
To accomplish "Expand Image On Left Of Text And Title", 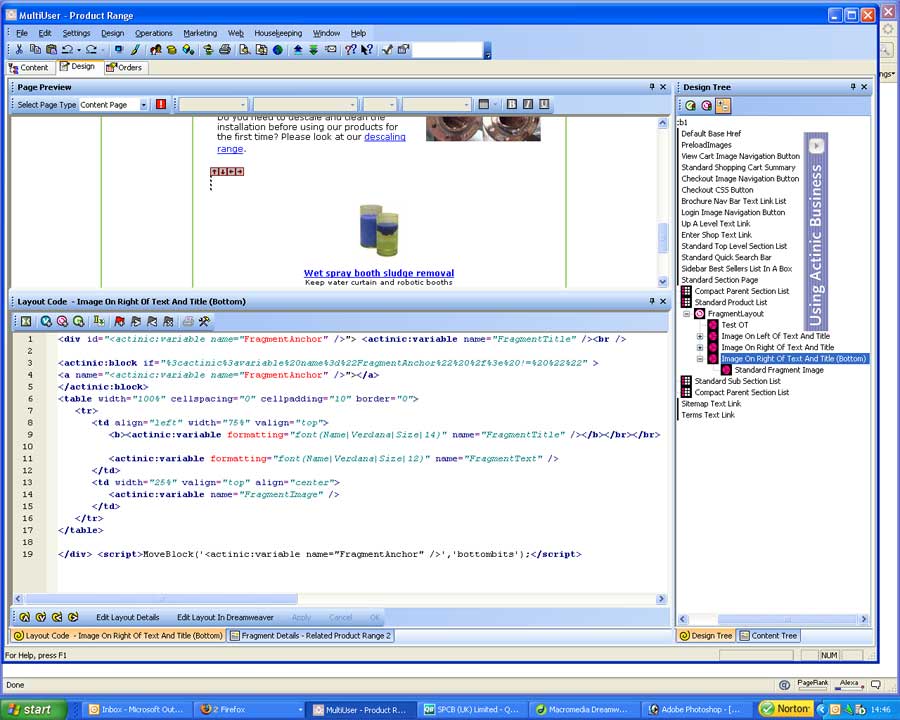I will [x=700, y=336].
